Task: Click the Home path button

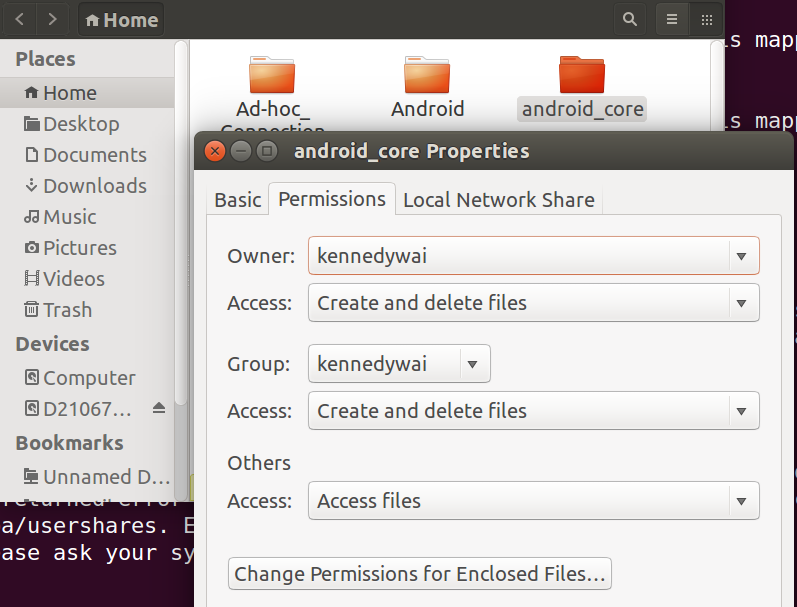Action: 121,20
